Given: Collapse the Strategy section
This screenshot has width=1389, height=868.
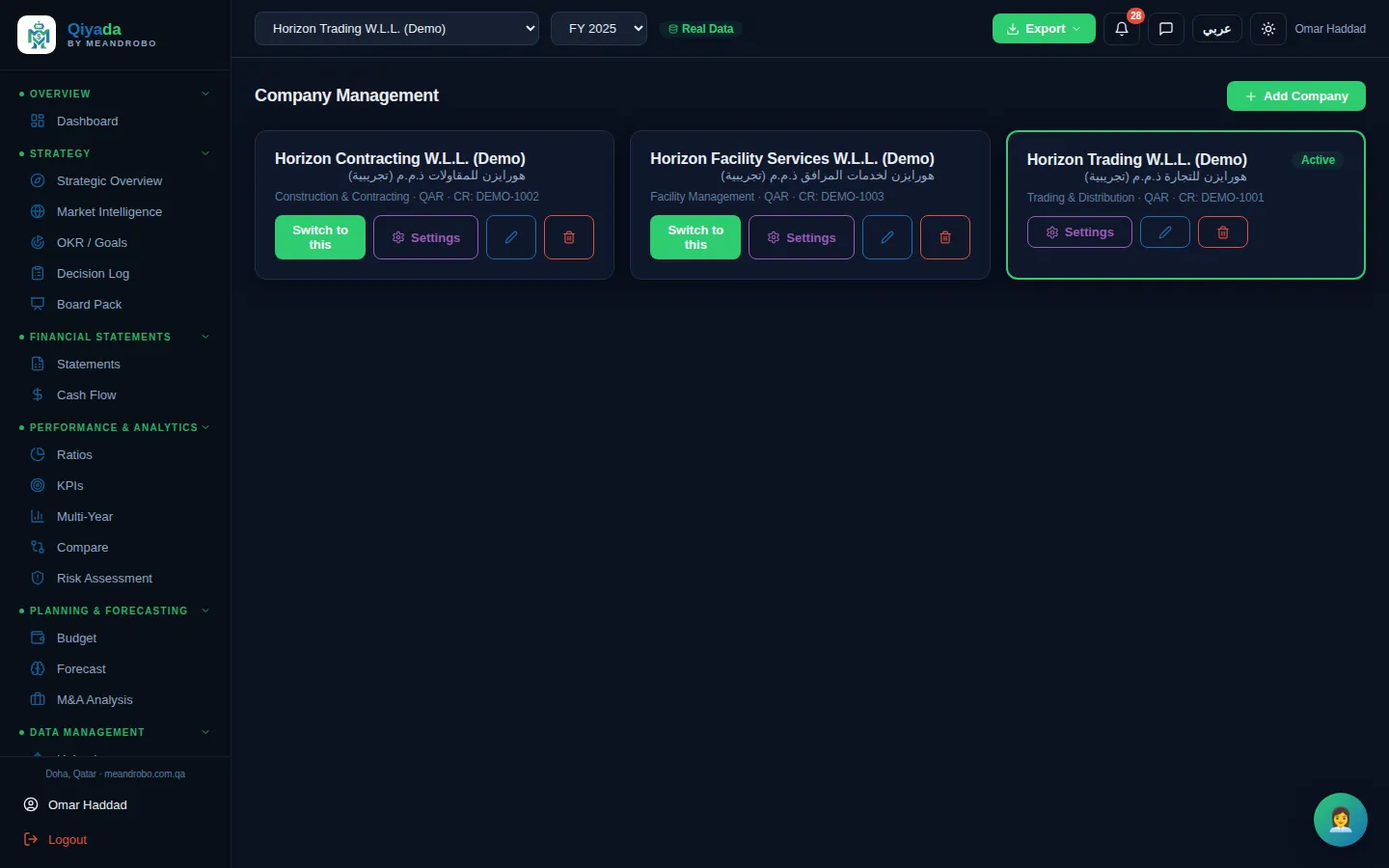Looking at the screenshot, I should 205,153.
